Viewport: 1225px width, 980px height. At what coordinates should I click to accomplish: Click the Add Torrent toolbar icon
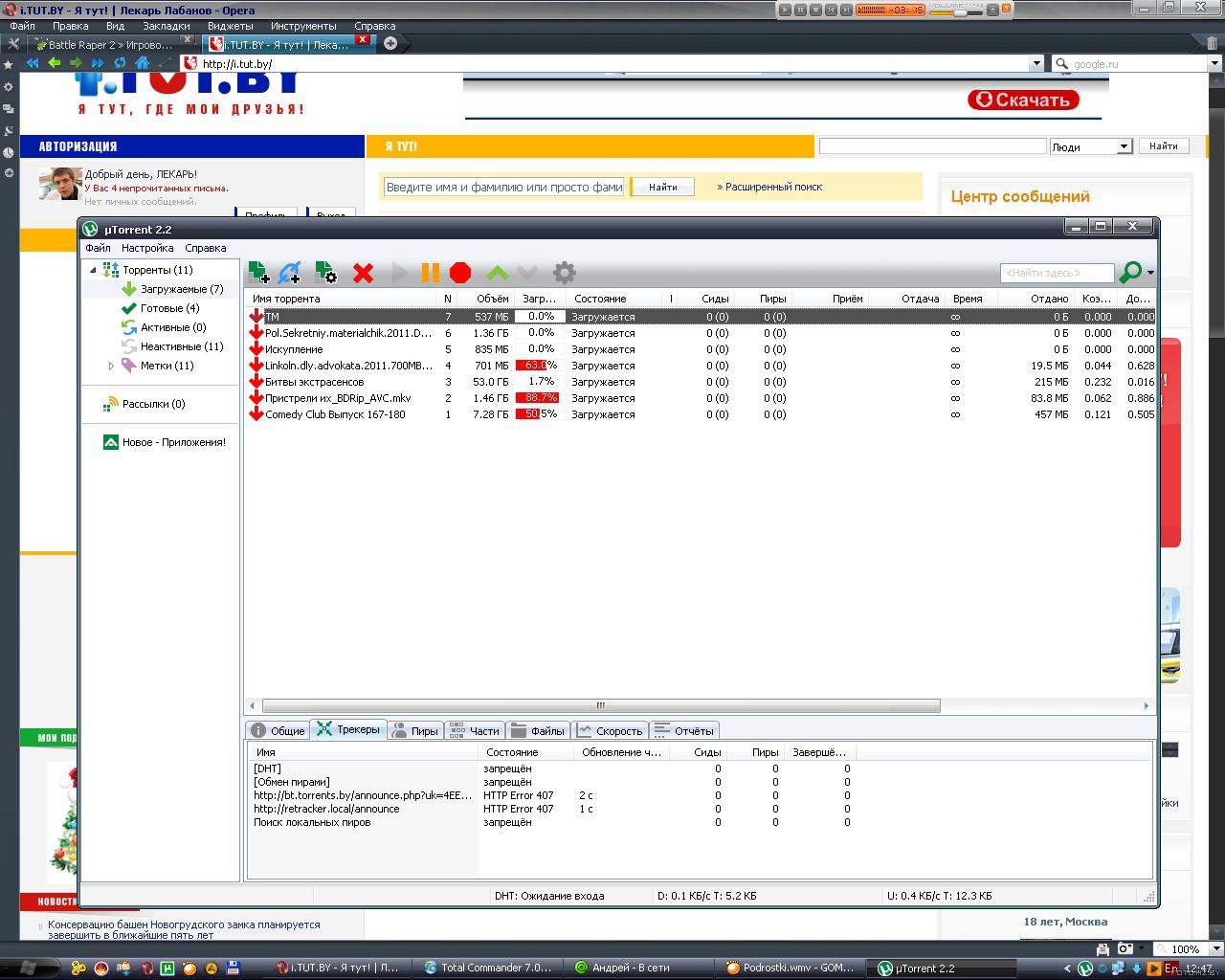tap(258, 273)
